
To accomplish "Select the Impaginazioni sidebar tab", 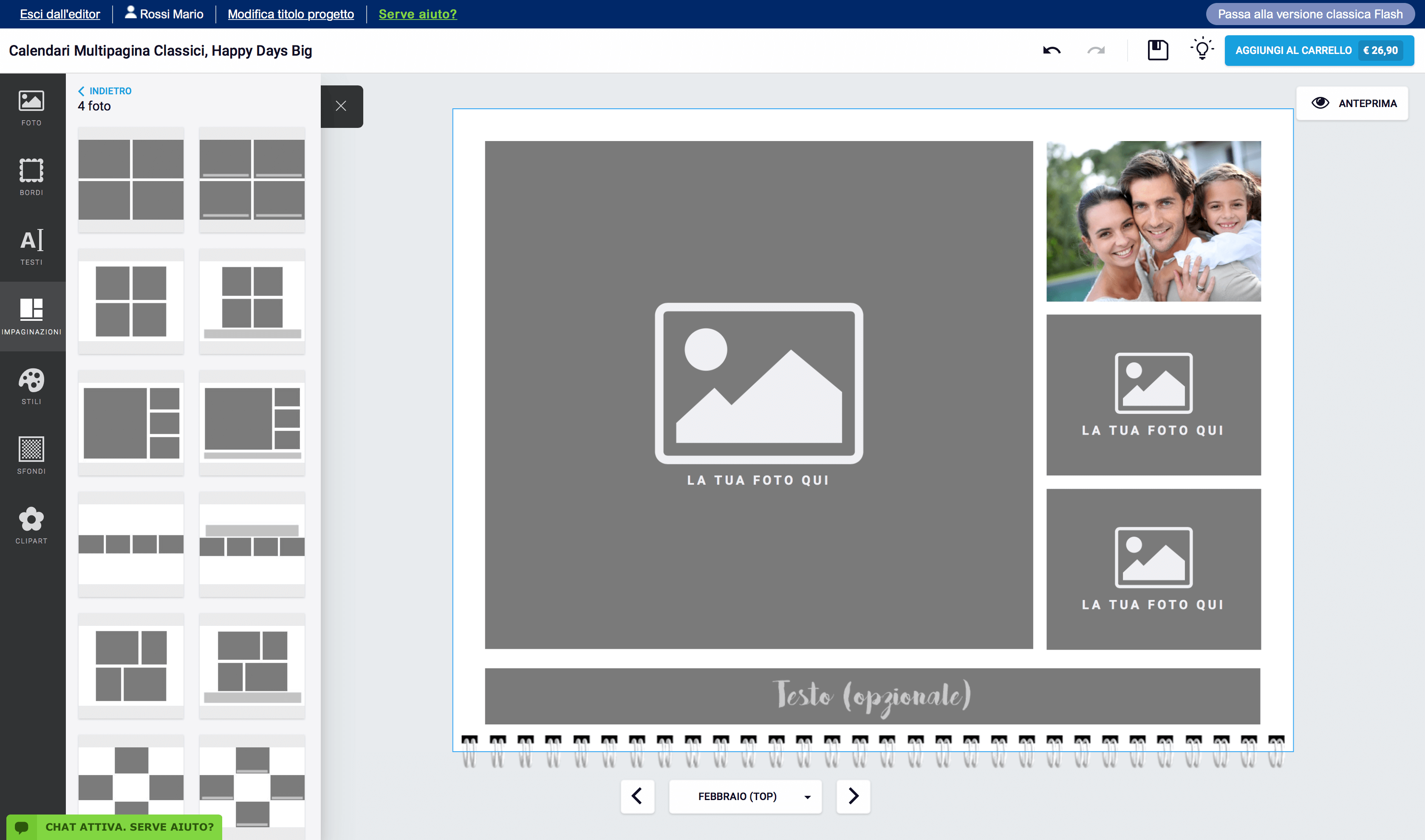I will pyautogui.click(x=32, y=317).
